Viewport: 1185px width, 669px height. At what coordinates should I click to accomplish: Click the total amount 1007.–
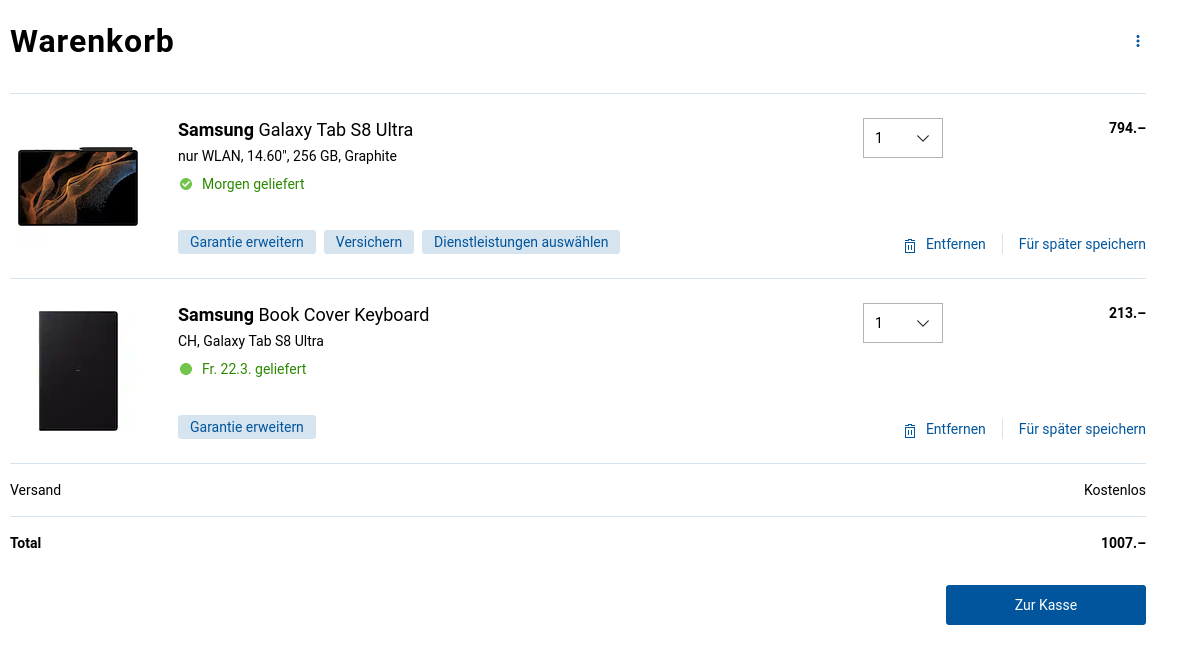coord(1123,544)
